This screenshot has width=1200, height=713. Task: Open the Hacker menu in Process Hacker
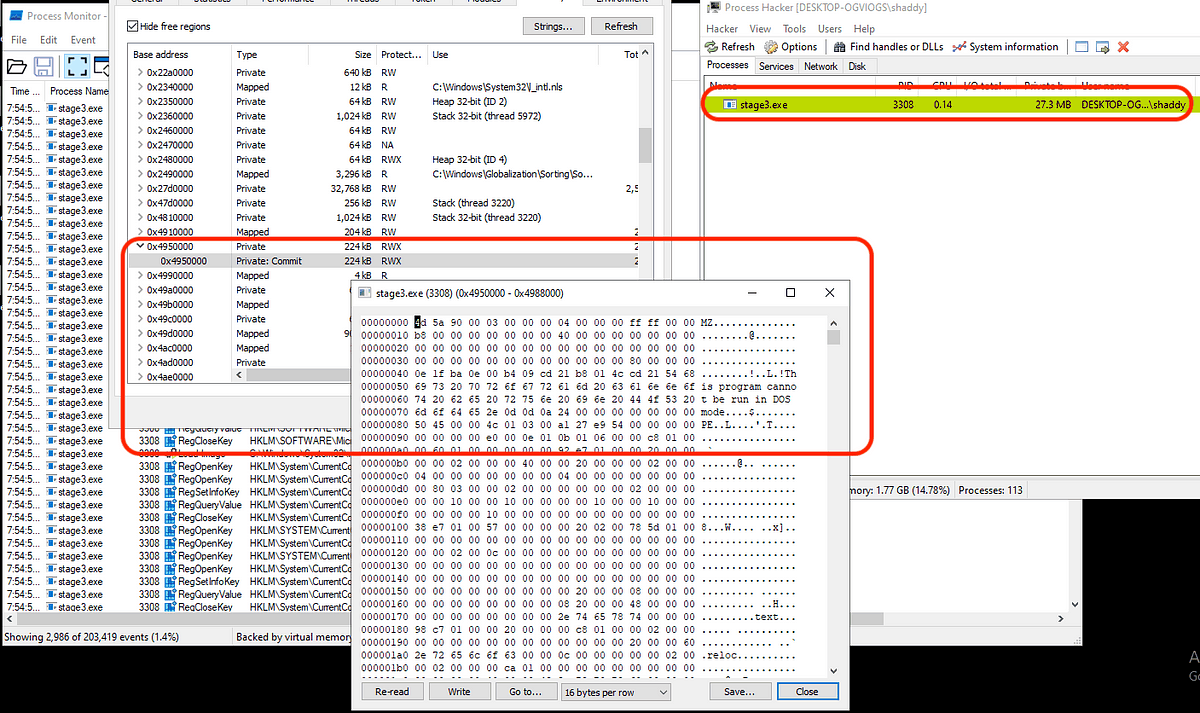click(722, 29)
